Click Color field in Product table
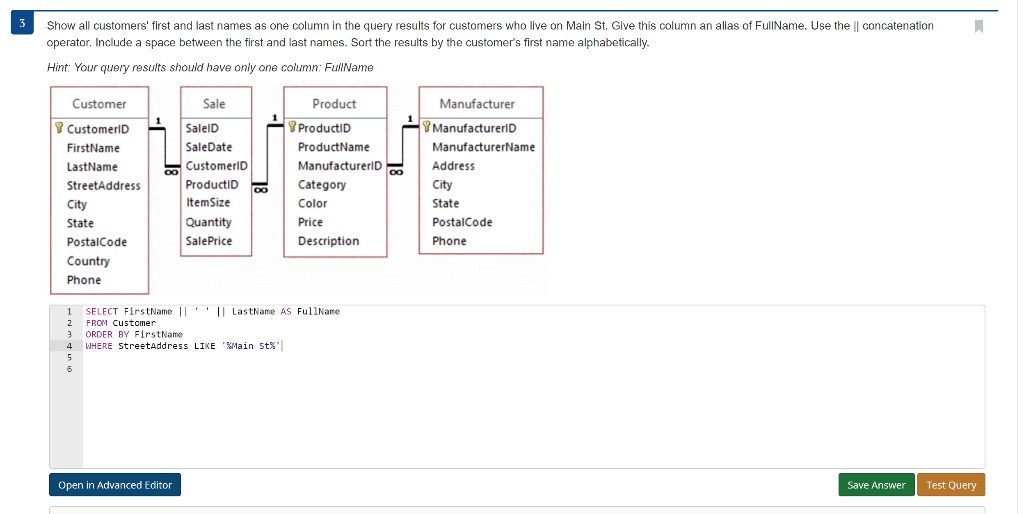The height and width of the screenshot is (514, 1024). pos(312,203)
